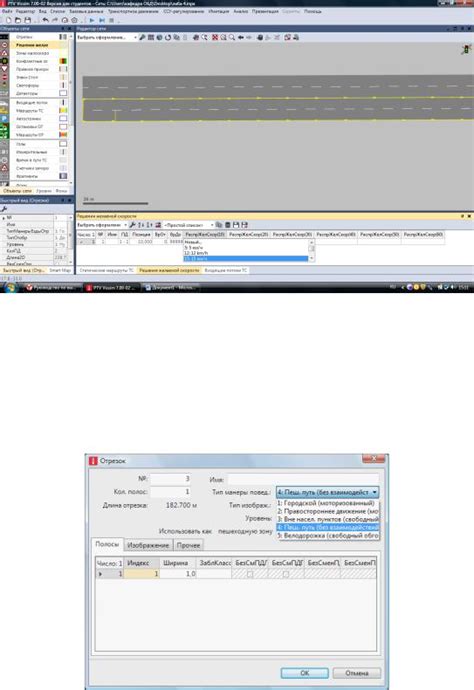Switch to the Прочее tab in dialog
This screenshot has width=474, height=690.
coord(188,545)
